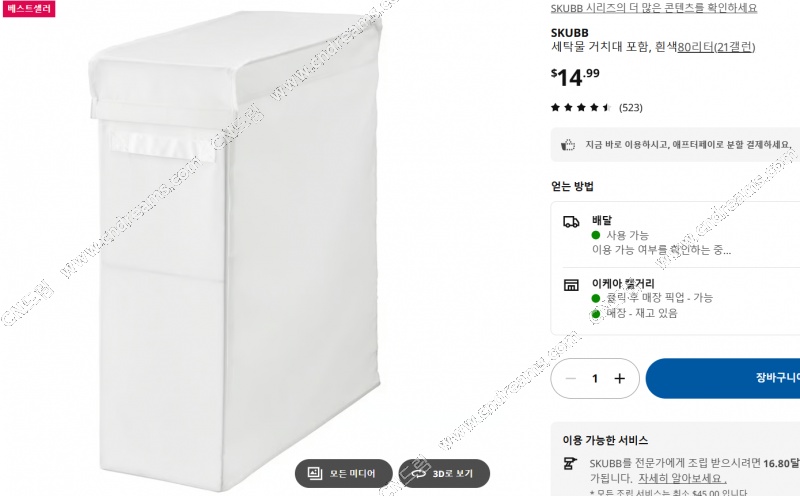Click the image icon in 모든 미디어
This screenshot has width=800, height=496.
coord(315,474)
